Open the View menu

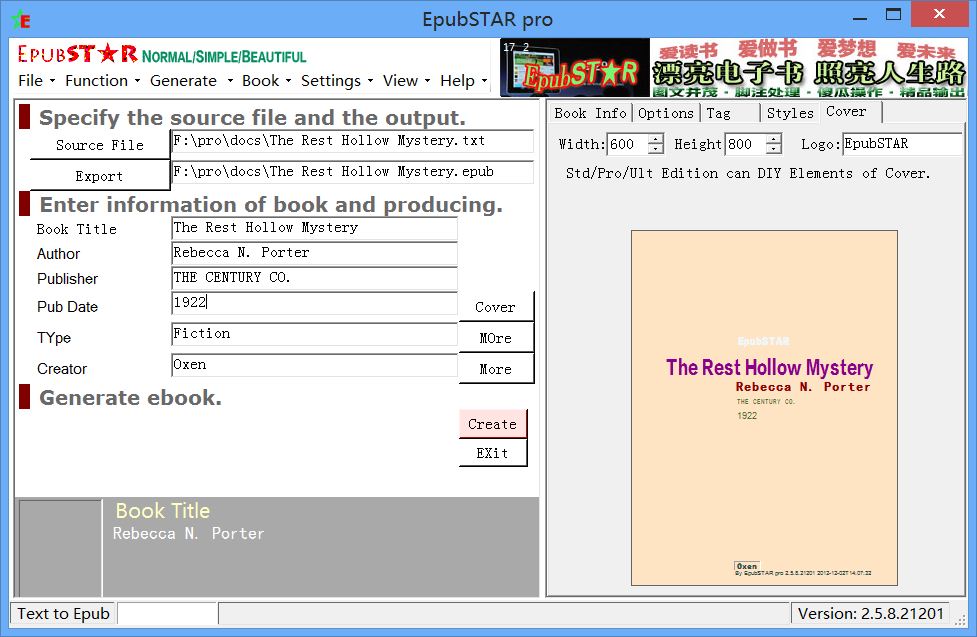pyautogui.click(x=406, y=81)
